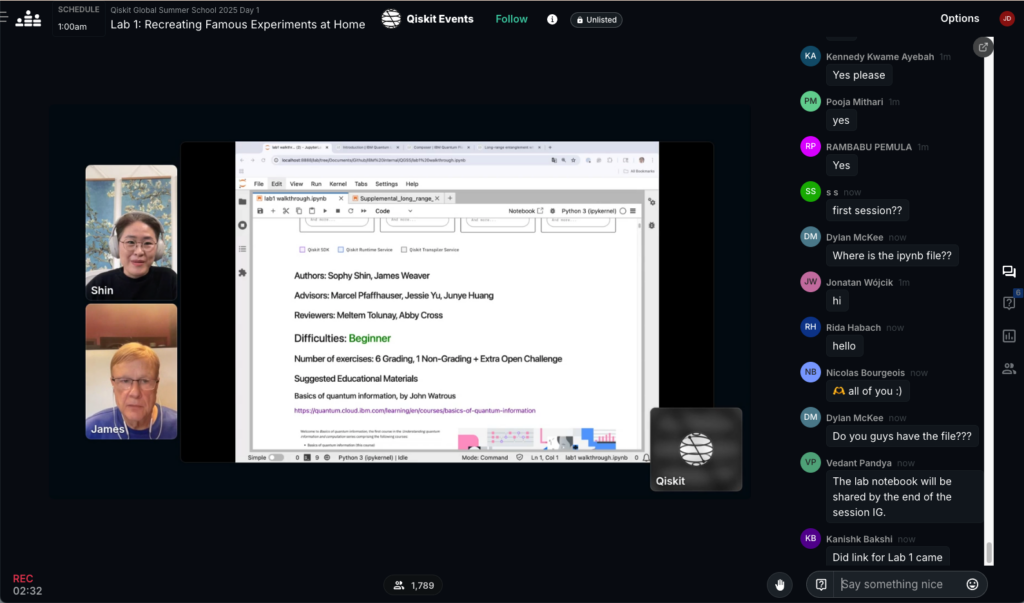This screenshot has width=1024, height=603.
Task: Open the File menu in Jupyter
Action: click(259, 184)
